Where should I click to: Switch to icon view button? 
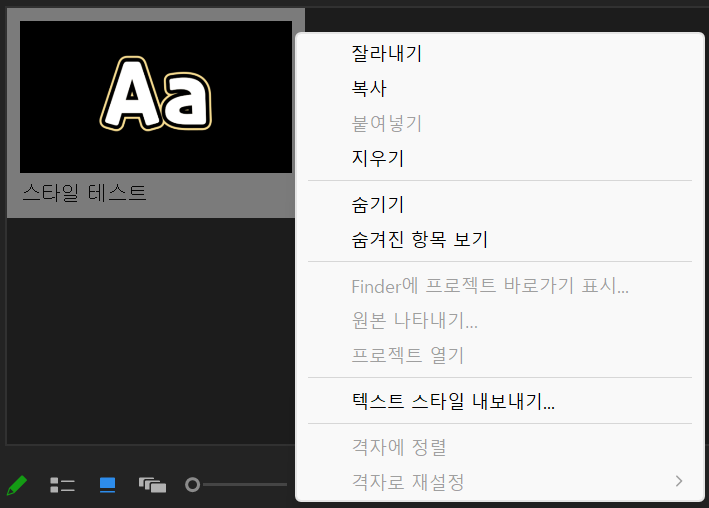click(x=107, y=485)
